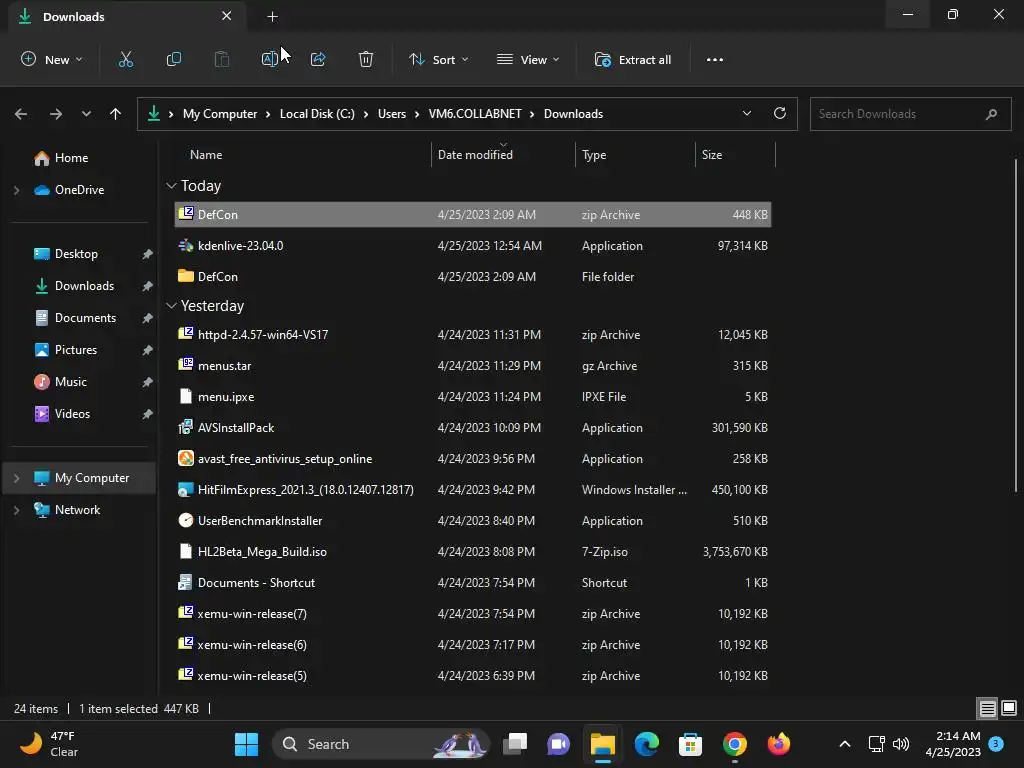Viewport: 1024px width, 768px height.
Task: Add a new tab with plus
Action: tap(272, 16)
